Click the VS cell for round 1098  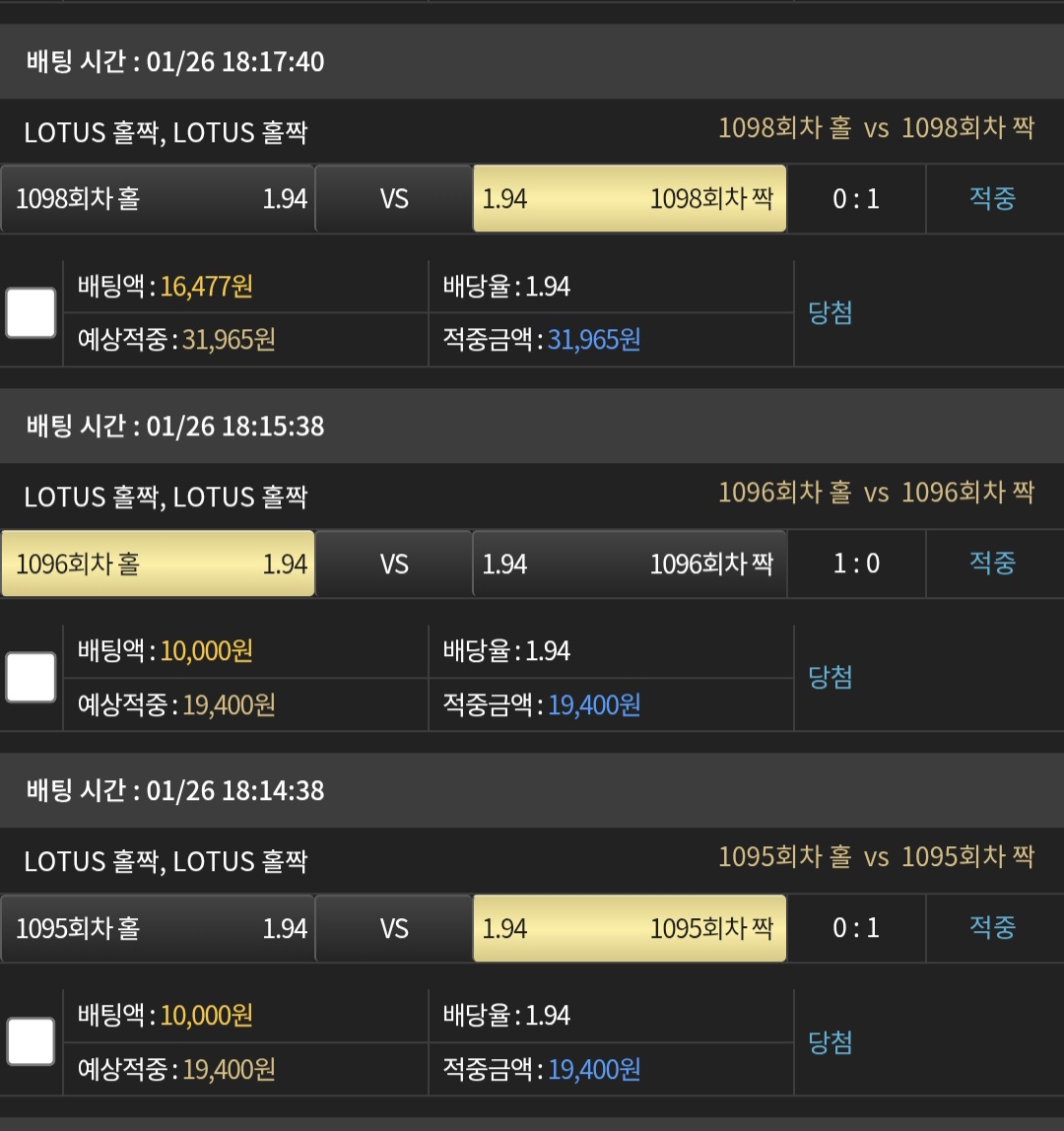[x=394, y=199]
